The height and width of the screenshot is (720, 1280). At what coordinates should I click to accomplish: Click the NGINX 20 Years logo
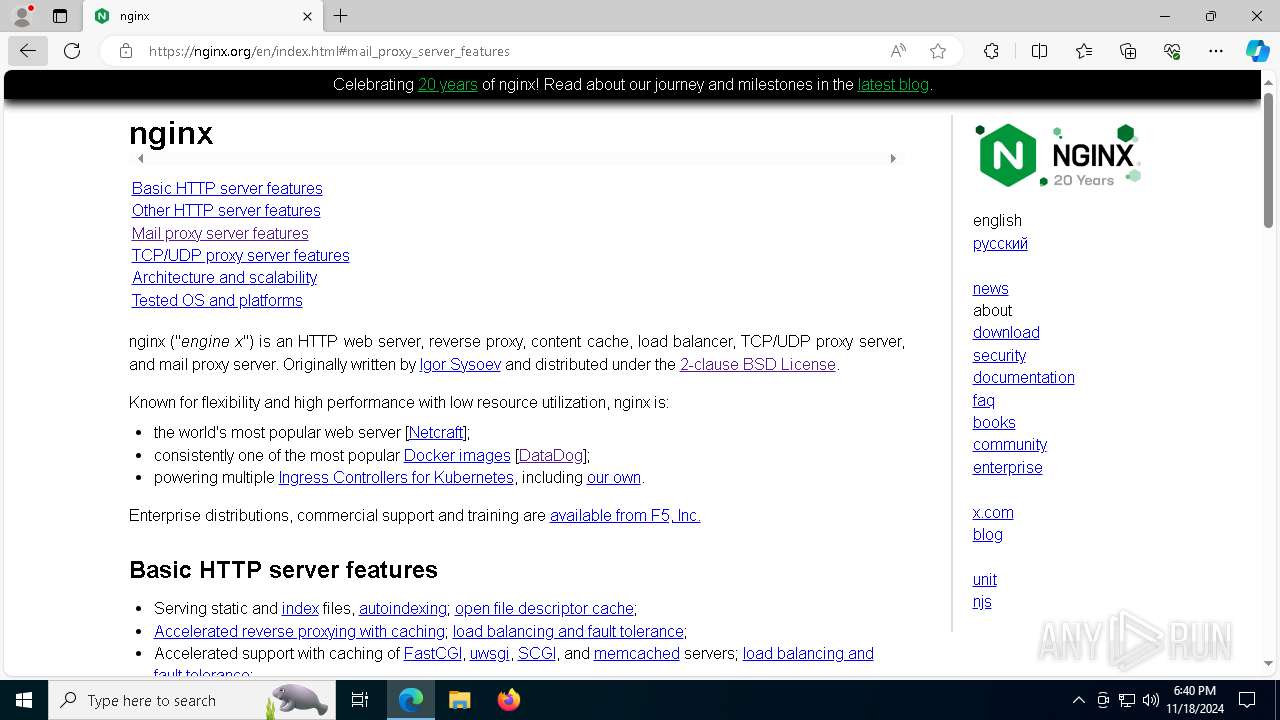1058,155
